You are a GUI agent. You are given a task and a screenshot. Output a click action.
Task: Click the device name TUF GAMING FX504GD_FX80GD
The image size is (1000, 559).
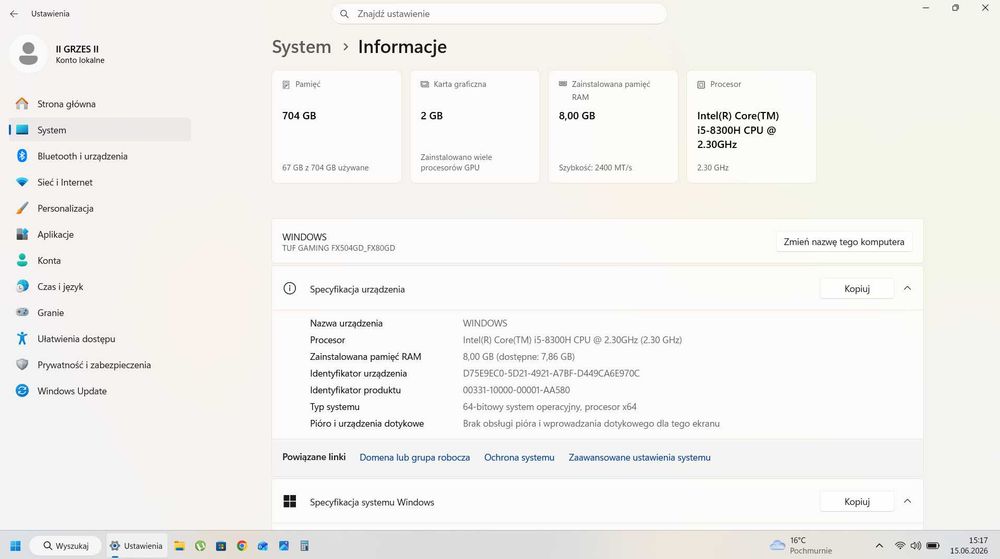[x=339, y=249]
